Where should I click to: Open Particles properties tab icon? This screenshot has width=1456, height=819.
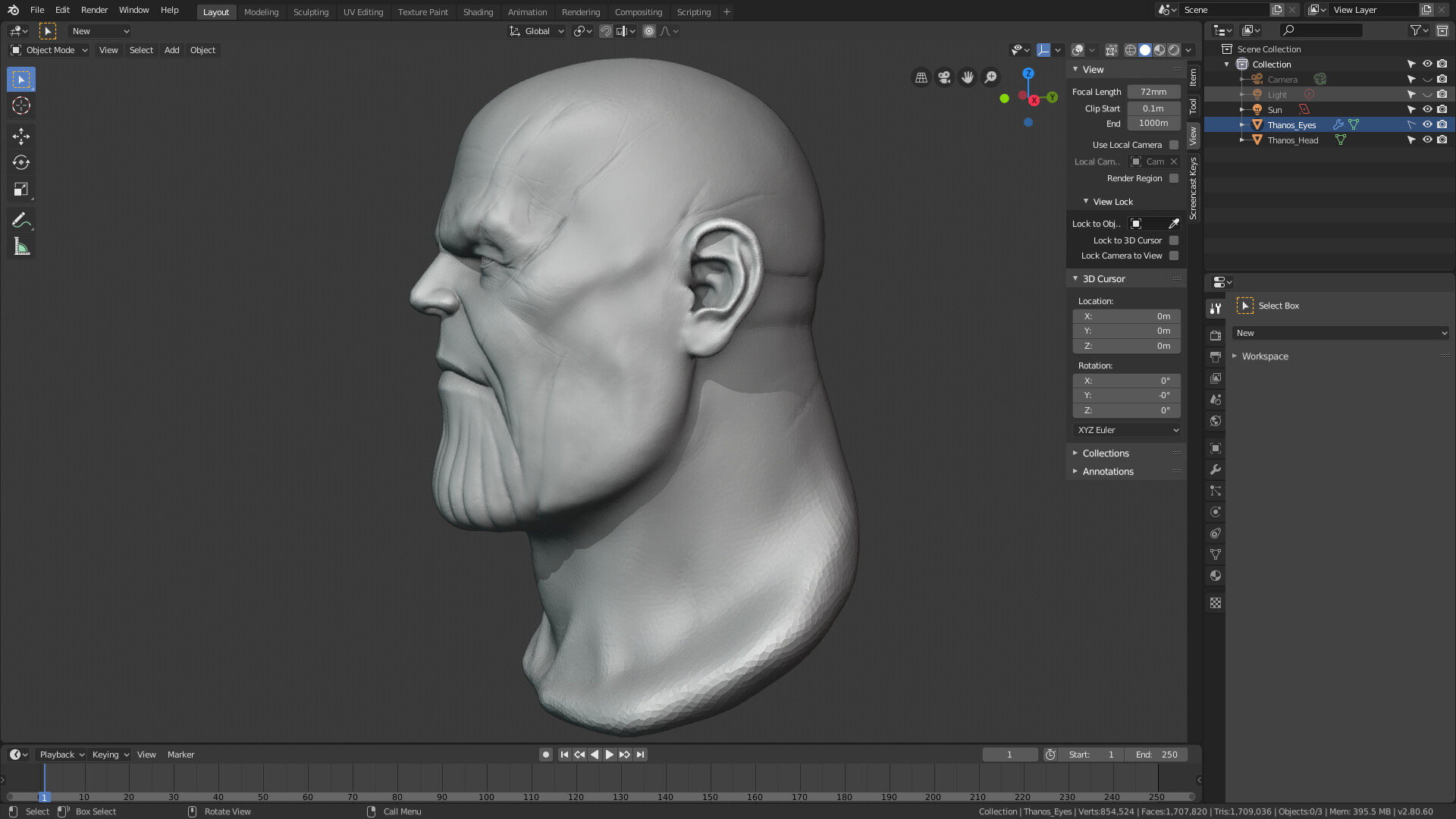[1216, 491]
